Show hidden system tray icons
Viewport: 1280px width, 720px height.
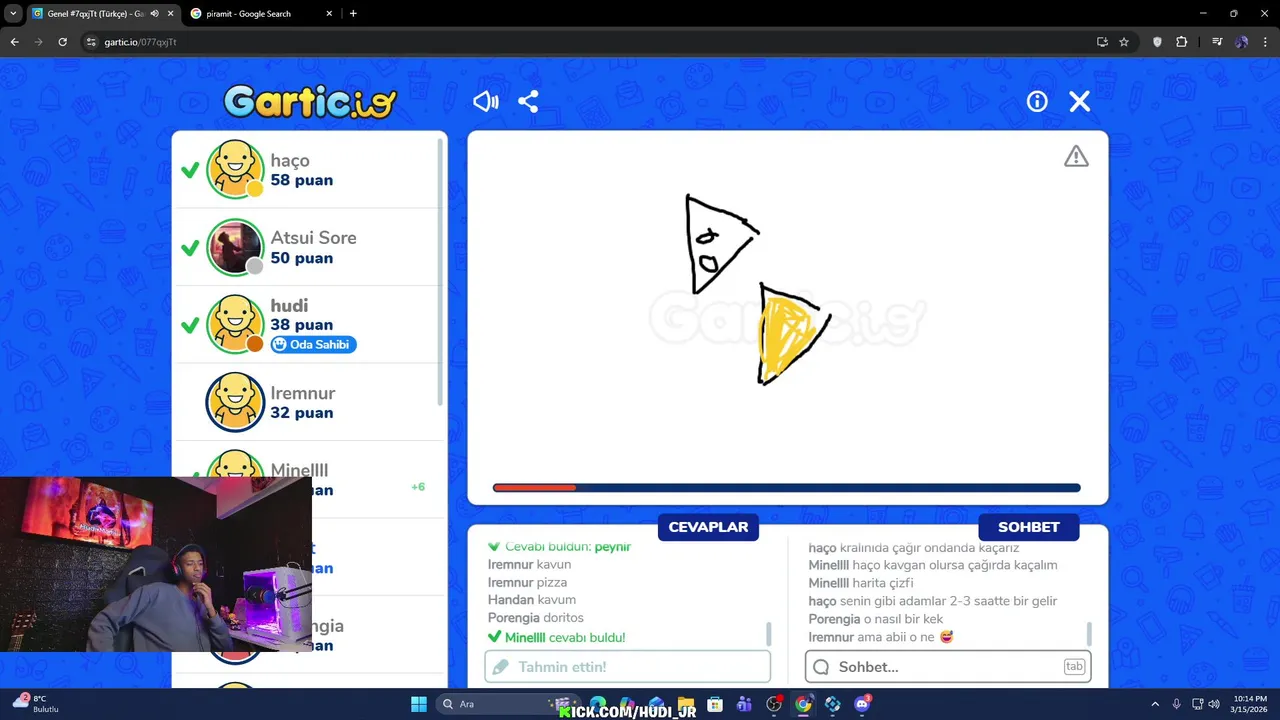tap(1155, 704)
